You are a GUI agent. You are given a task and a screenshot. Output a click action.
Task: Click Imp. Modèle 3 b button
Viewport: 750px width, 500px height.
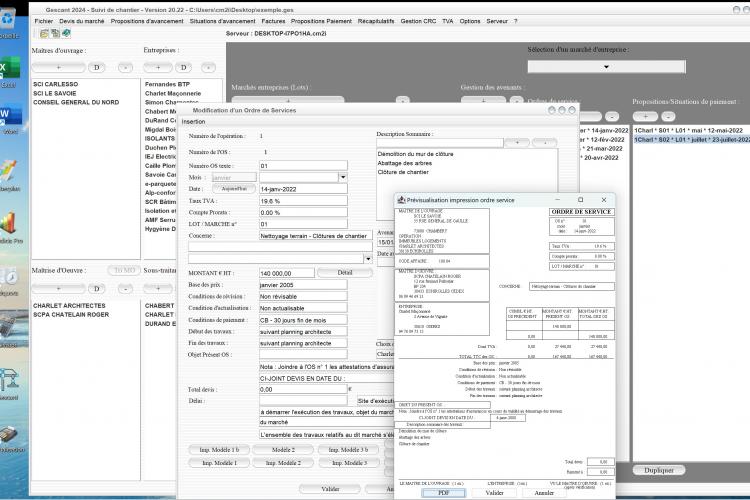tap(348, 450)
